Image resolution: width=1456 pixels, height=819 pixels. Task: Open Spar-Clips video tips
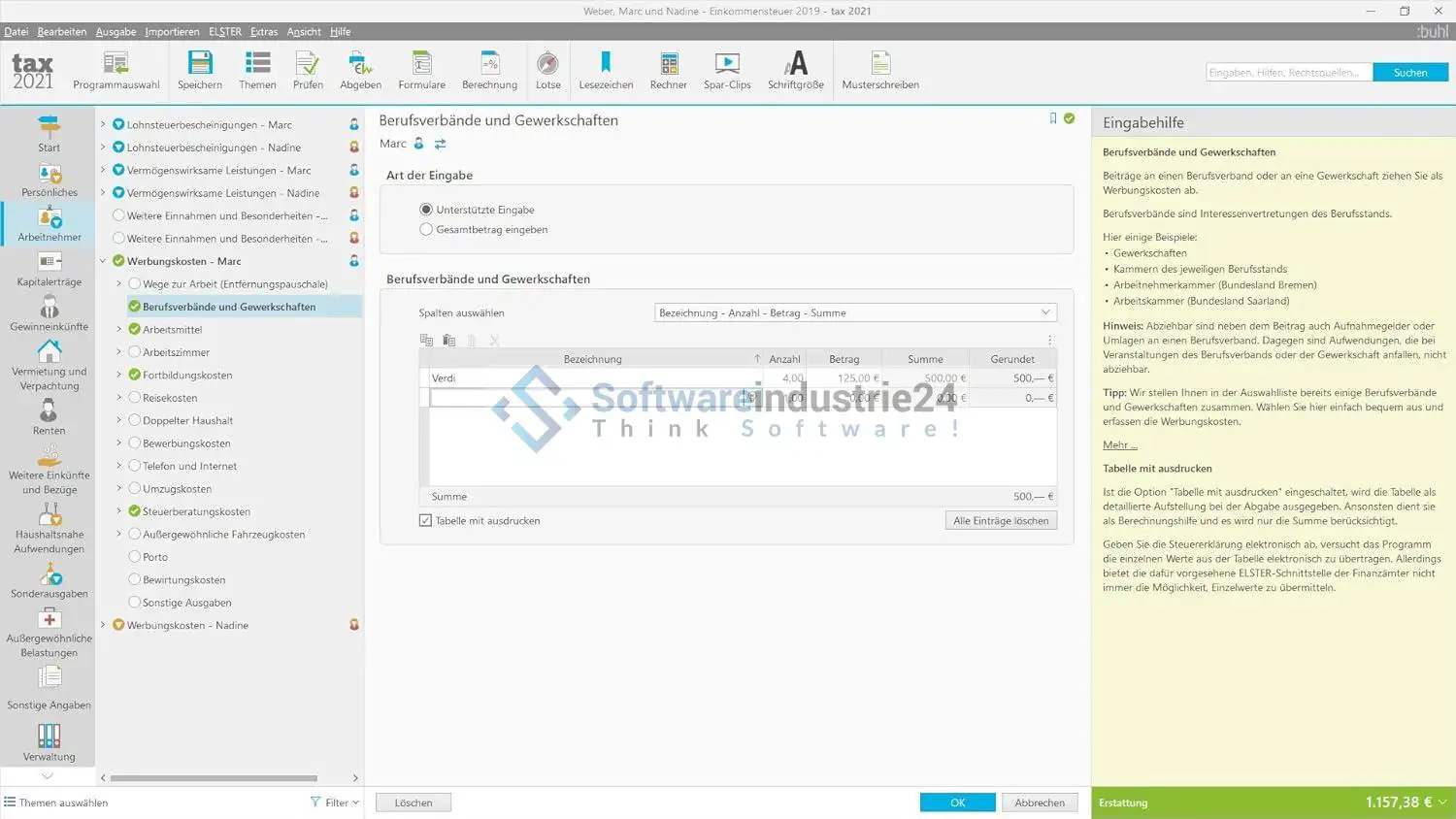tap(727, 64)
